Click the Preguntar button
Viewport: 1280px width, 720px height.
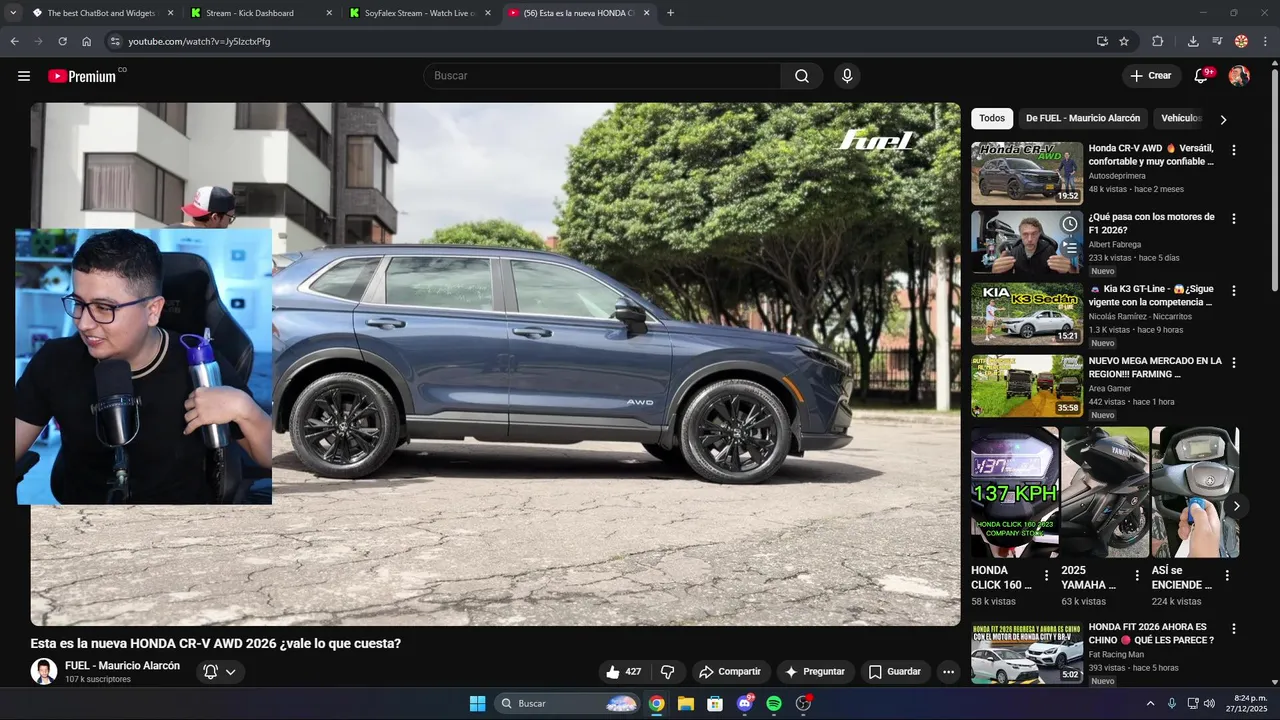click(x=815, y=672)
